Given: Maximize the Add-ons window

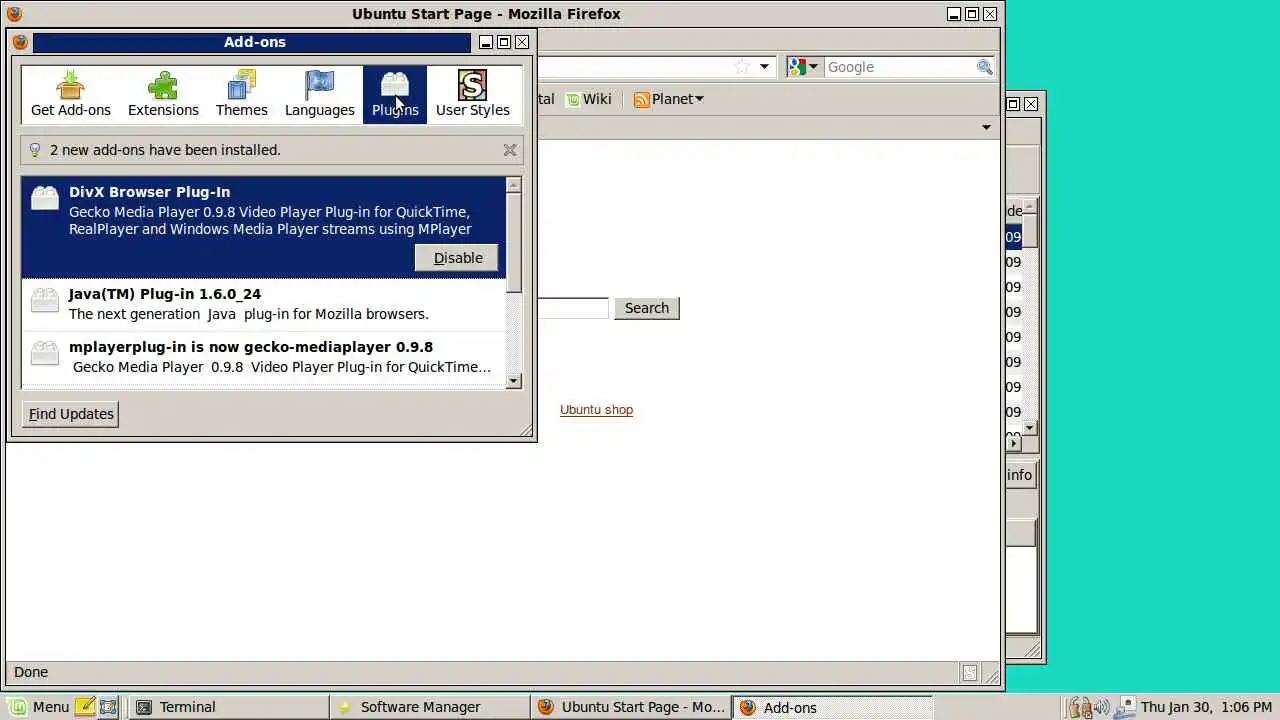Looking at the screenshot, I should 504,42.
